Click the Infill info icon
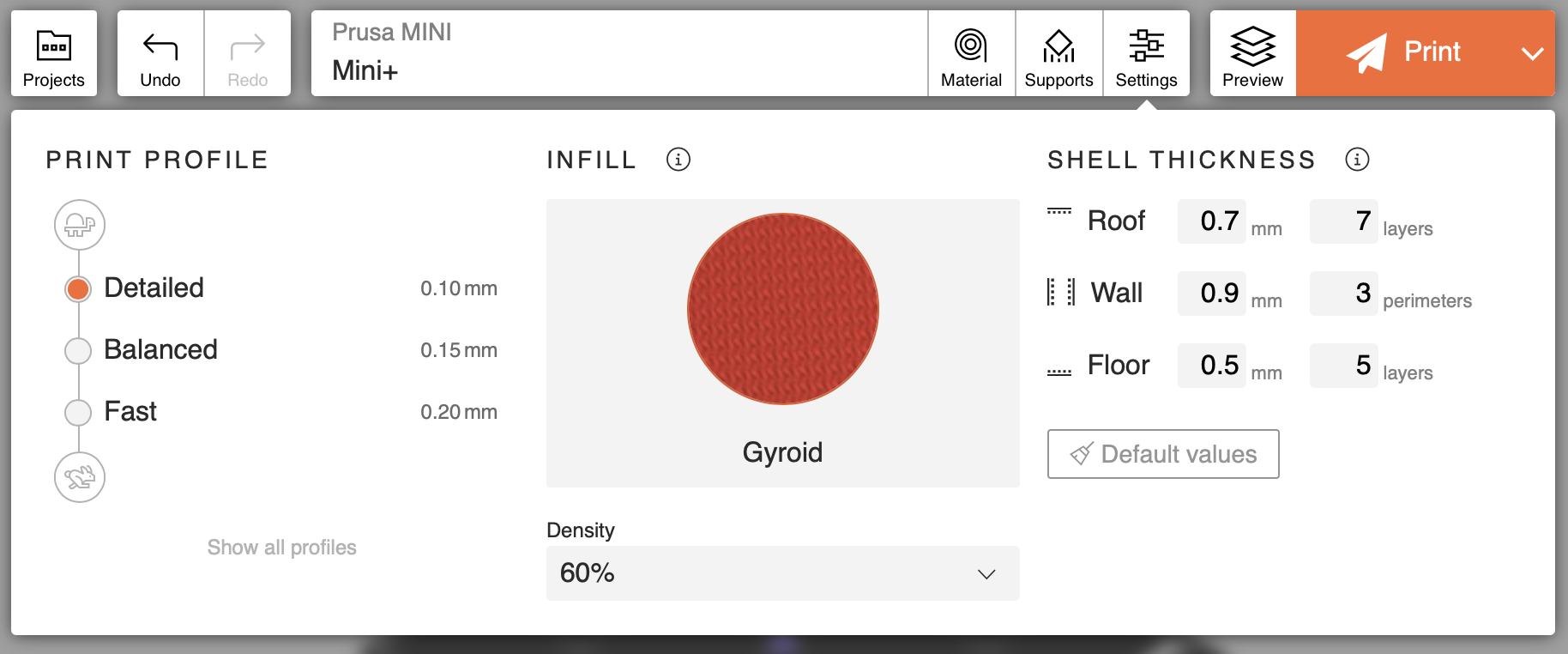Image resolution: width=1568 pixels, height=654 pixels. coord(678,160)
